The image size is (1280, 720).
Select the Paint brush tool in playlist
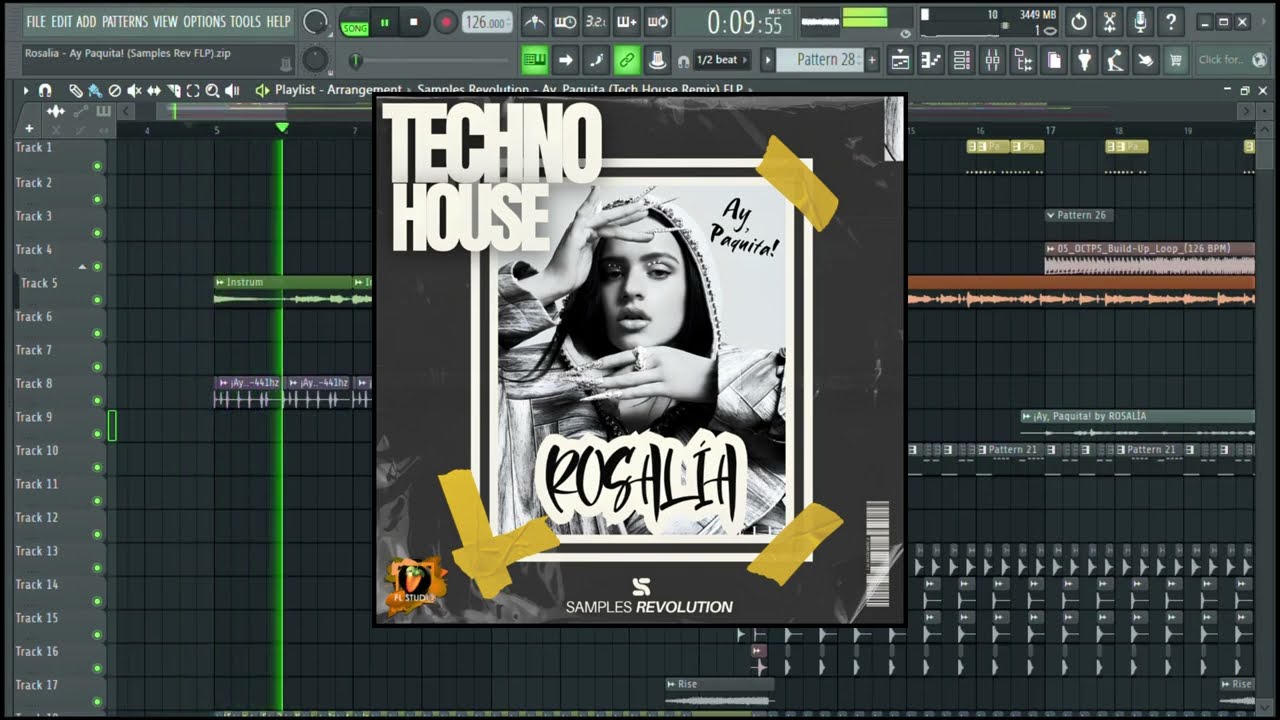(x=95, y=90)
